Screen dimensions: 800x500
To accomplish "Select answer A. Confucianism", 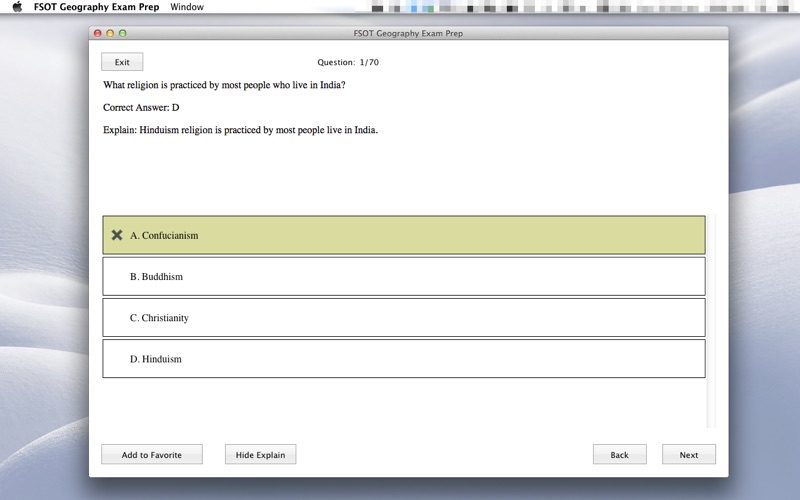I will click(x=404, y=235).
